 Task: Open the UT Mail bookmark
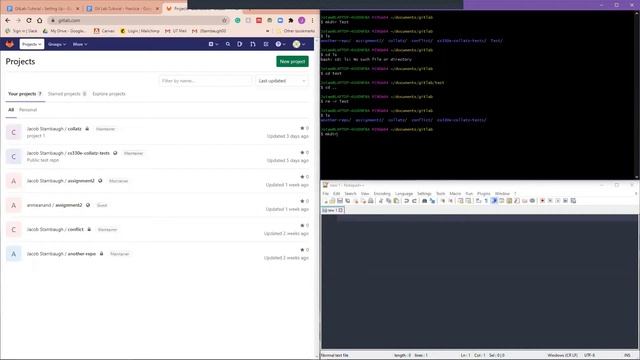coord(176,31)
